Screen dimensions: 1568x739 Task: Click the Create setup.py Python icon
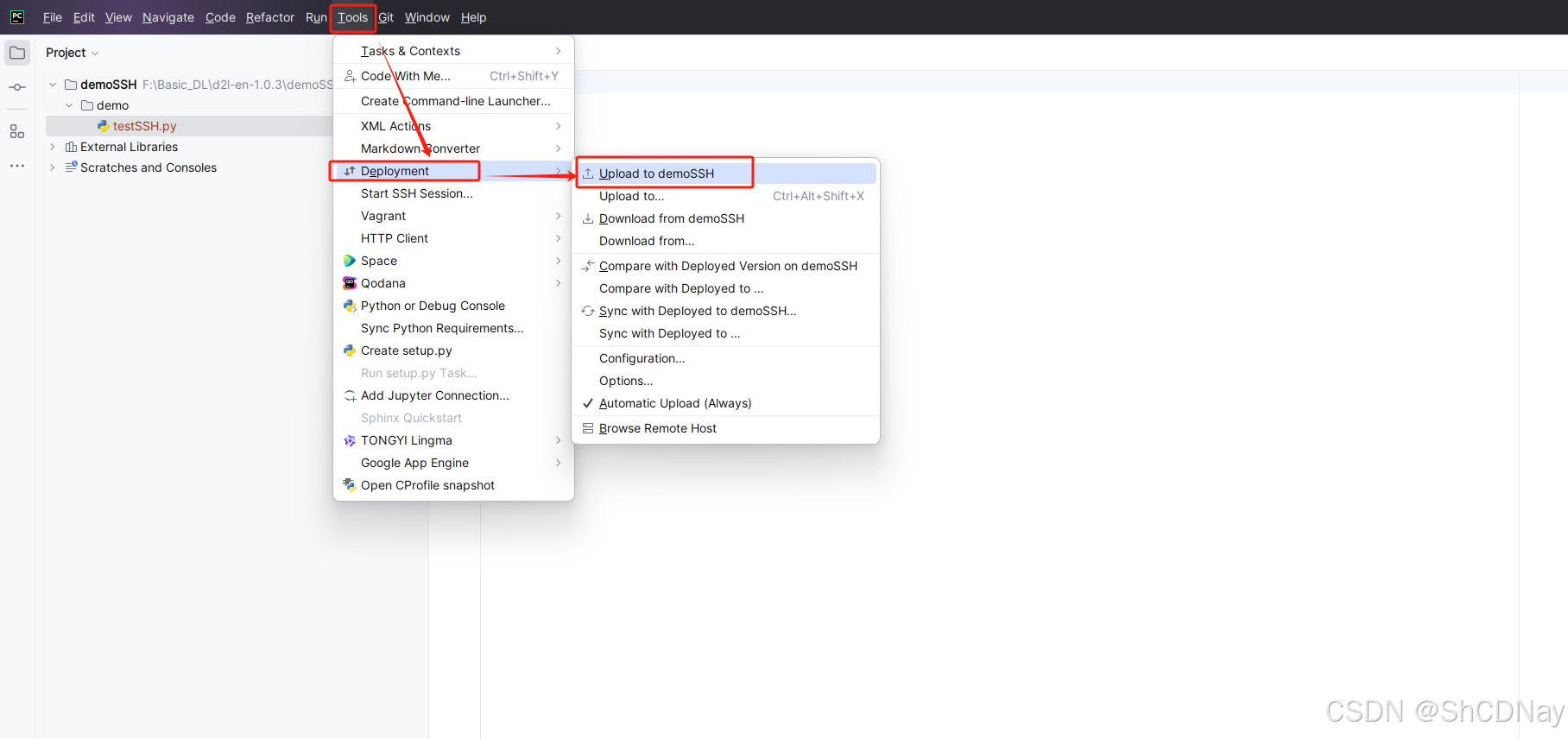[350, 351]
